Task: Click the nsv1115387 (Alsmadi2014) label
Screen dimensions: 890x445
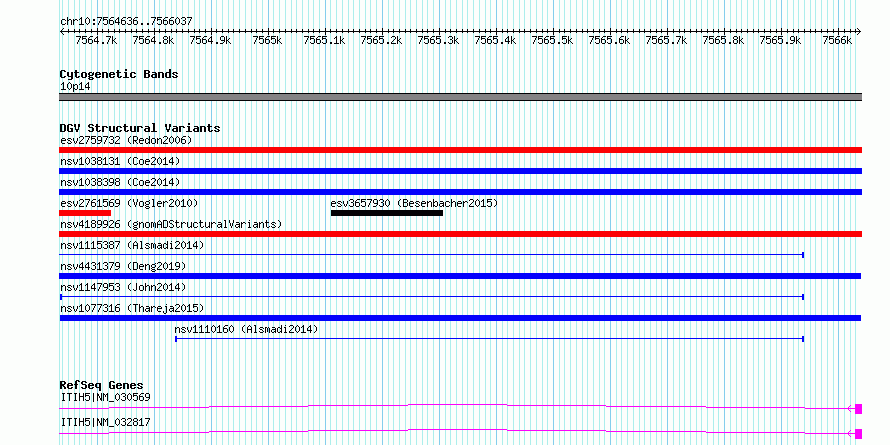Action: pyautogui.click(x=132, y=245)
